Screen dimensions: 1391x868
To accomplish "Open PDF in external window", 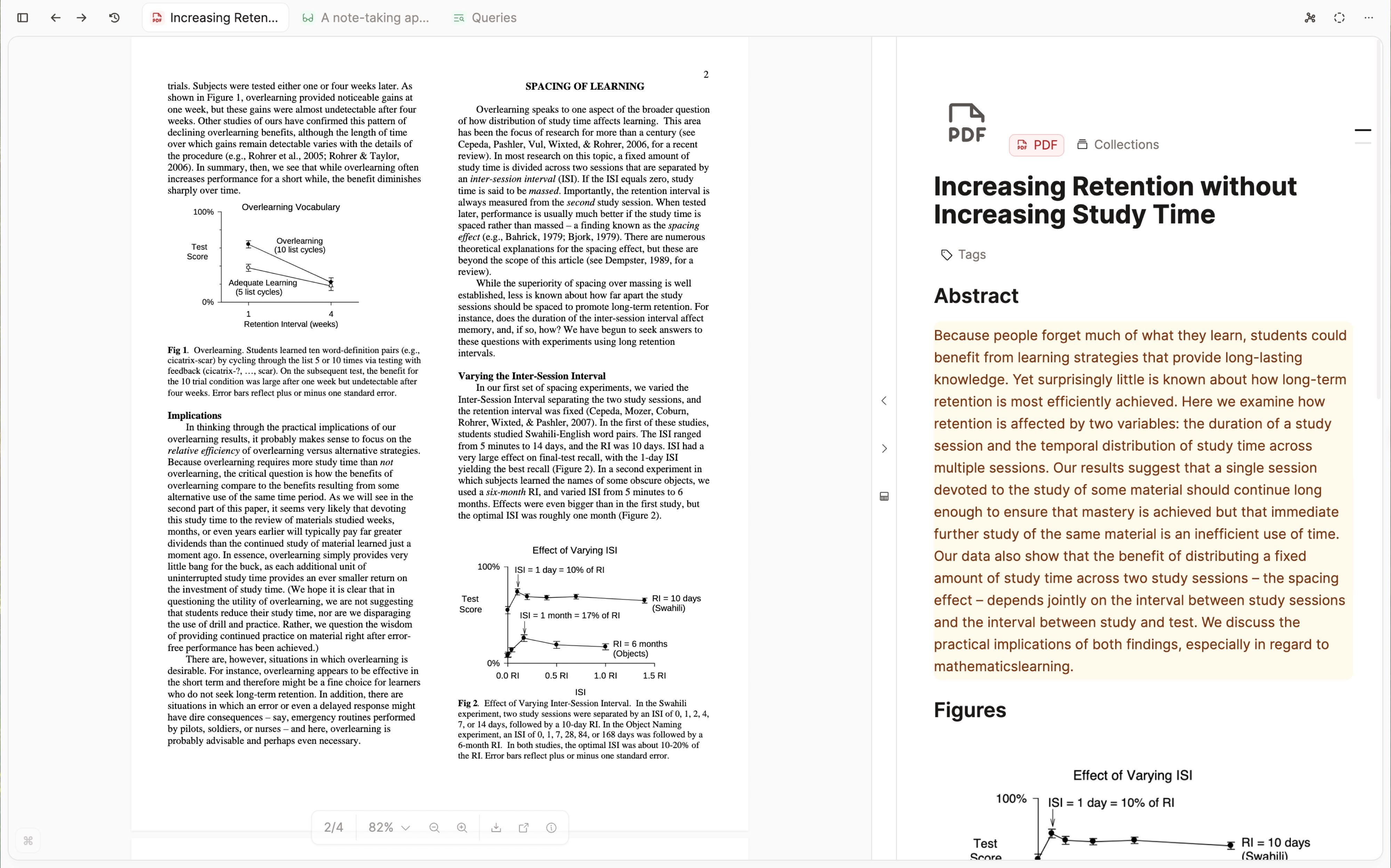I will (524, 827).
